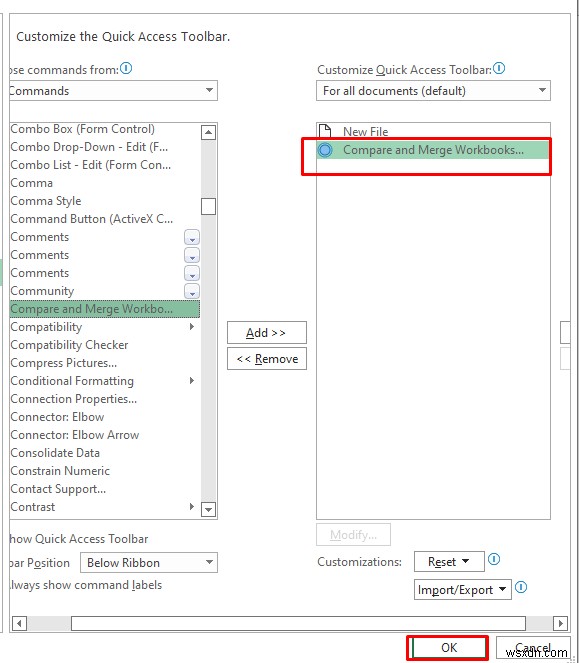Click scroll-up arrow of commands list
The height and width of the screenshot is (663, 579).
208,133
